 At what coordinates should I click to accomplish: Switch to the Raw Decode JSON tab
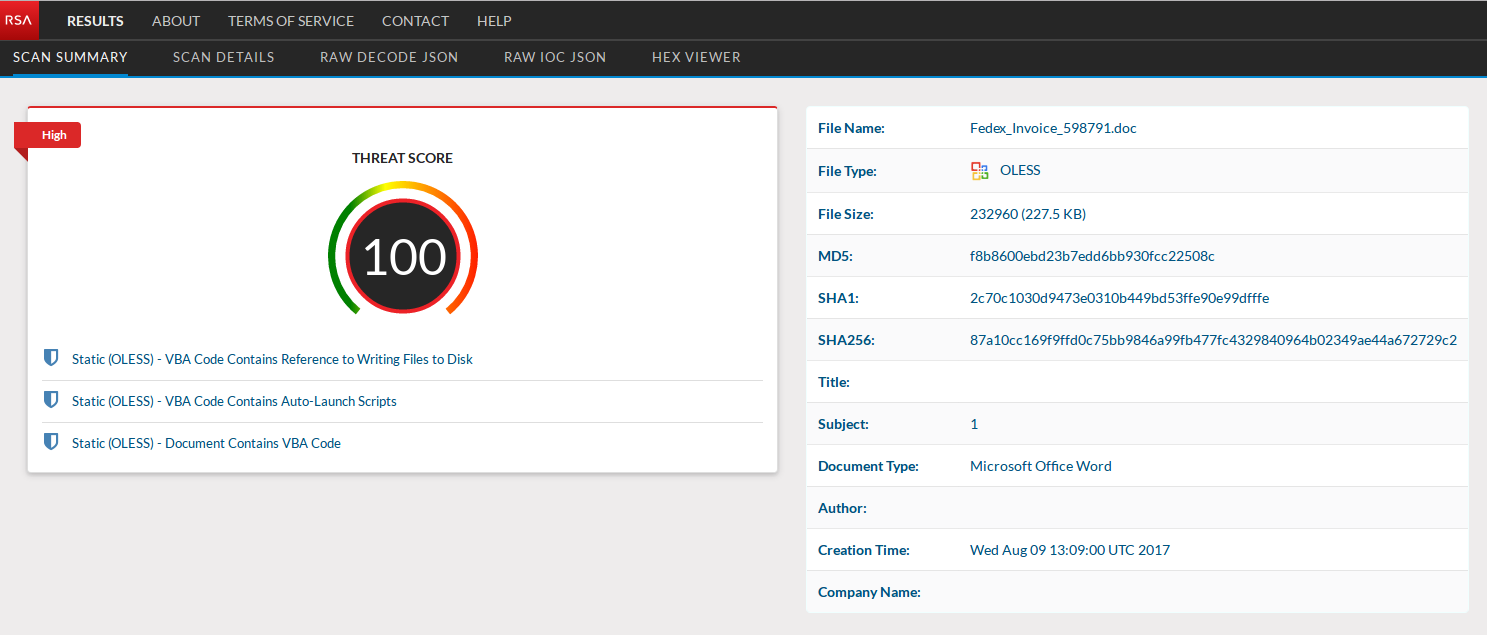point(389,57)
